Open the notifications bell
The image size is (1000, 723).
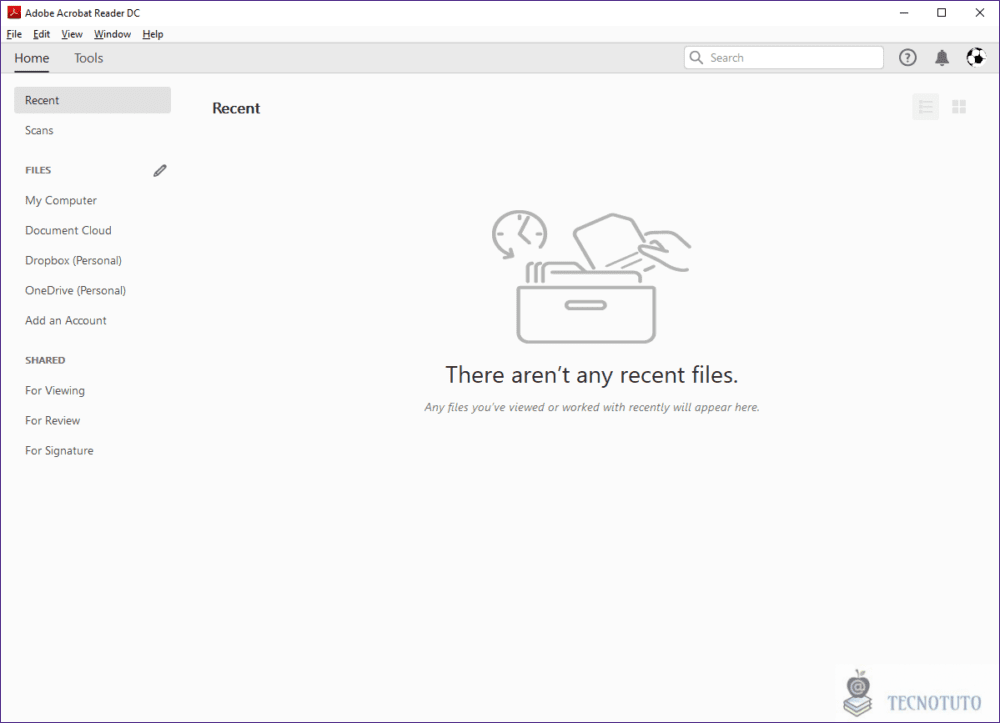pyautogui.click(x=942, y=58)
